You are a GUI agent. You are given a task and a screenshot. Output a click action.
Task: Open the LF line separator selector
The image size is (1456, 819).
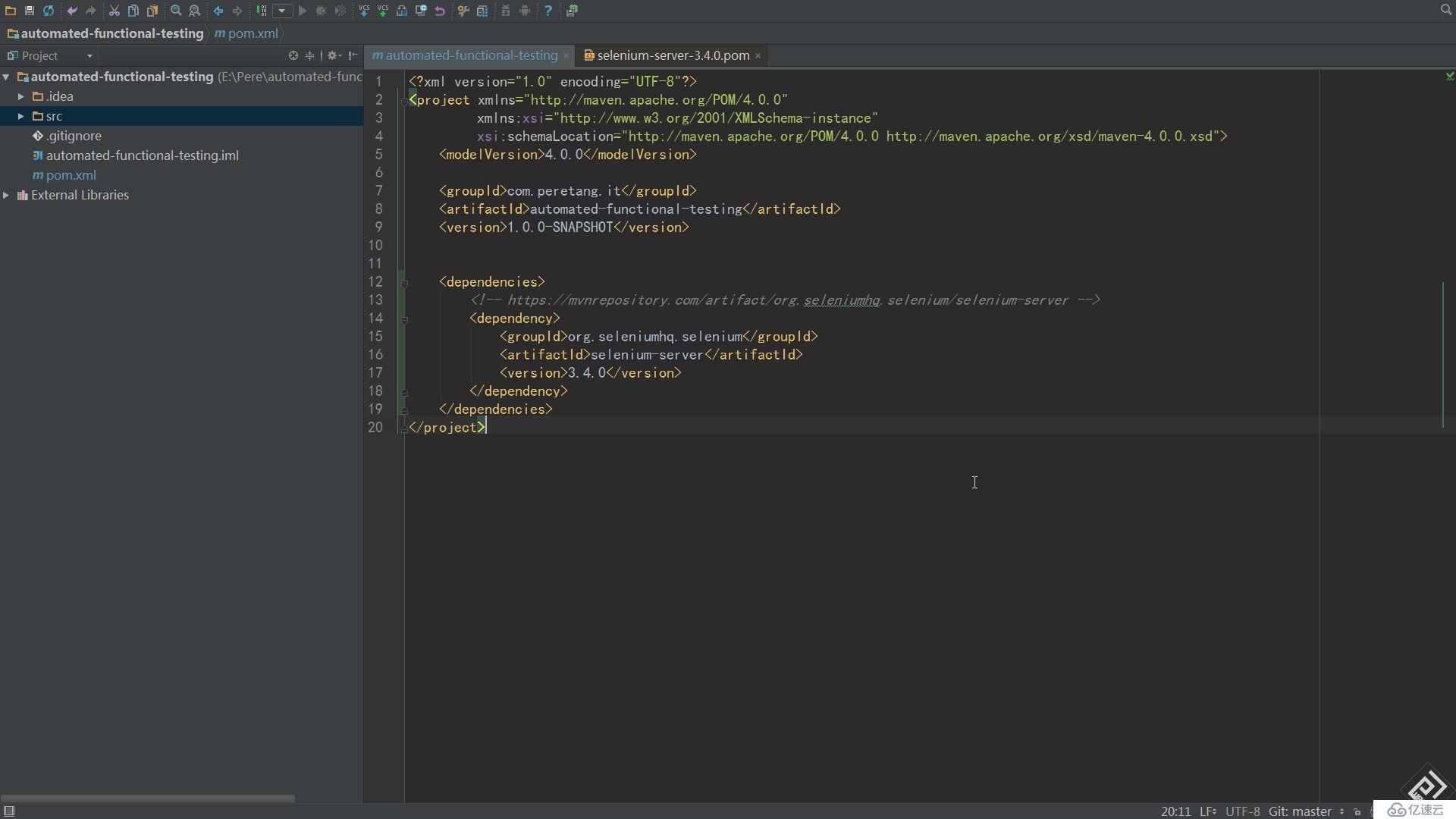pos(1208,811)
